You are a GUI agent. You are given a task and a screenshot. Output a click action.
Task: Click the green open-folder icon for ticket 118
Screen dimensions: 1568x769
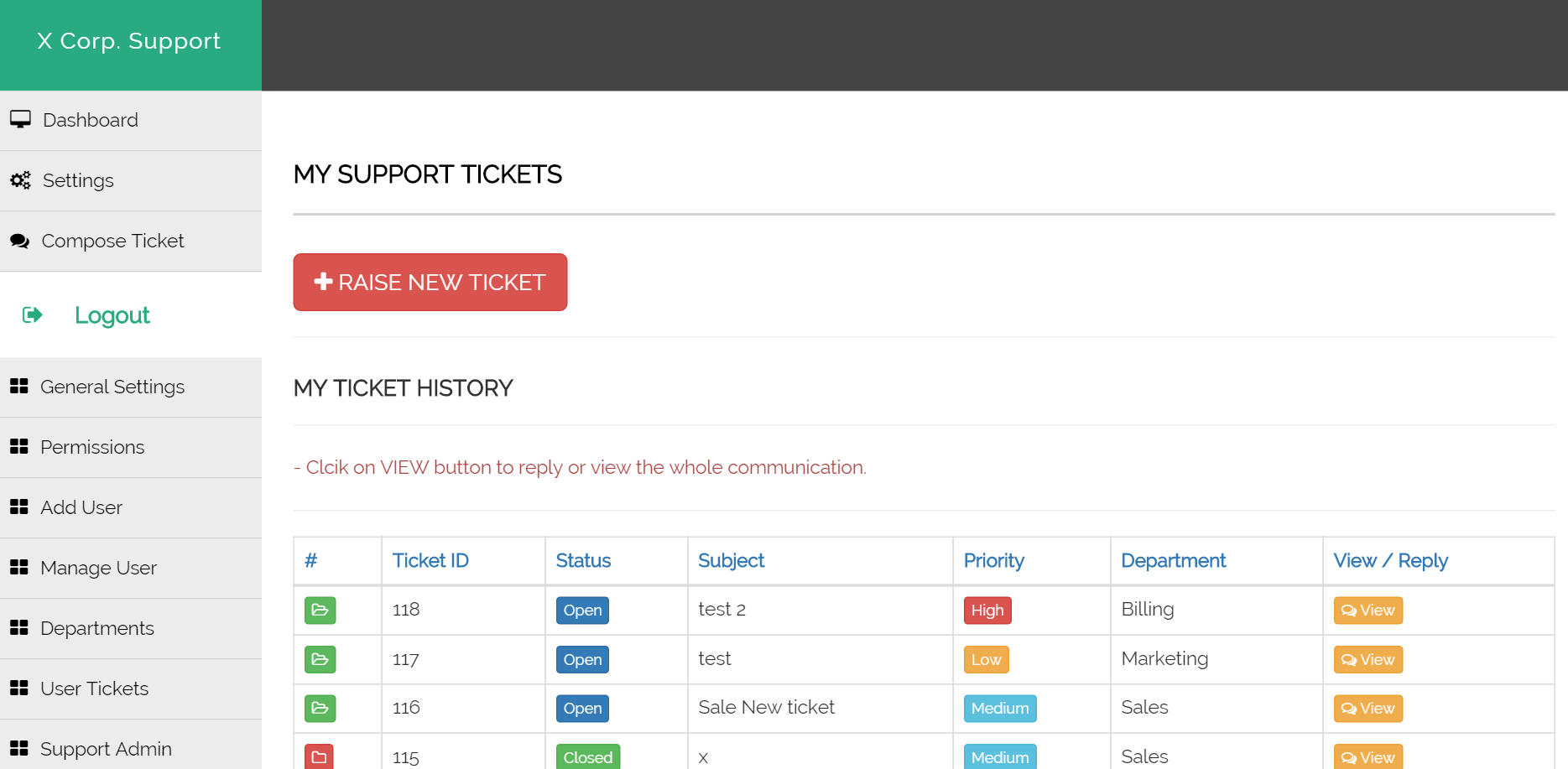coord(320,611)
